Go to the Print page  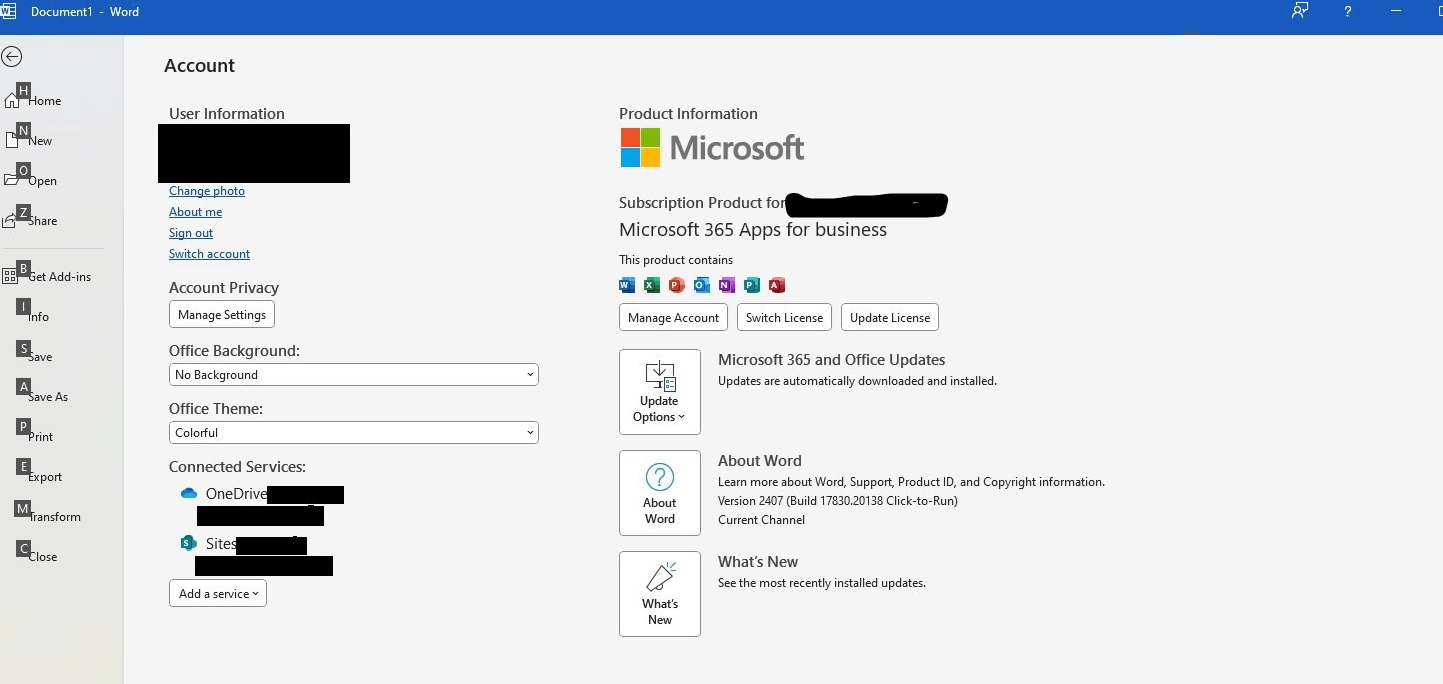click(41, 437)
